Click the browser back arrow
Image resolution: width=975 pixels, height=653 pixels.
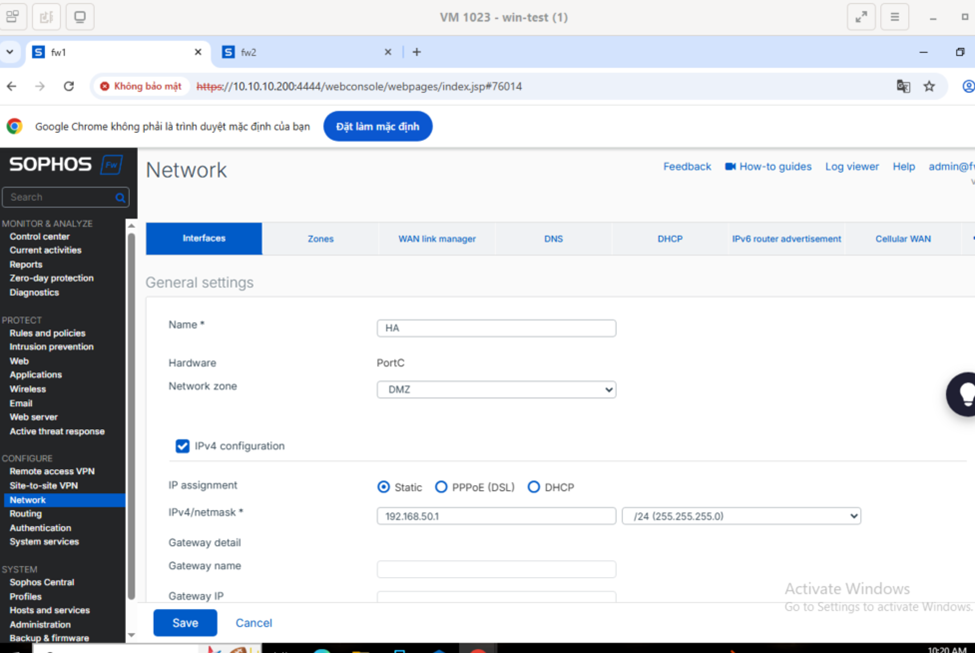pyautogui.click(x=12, y=87)
